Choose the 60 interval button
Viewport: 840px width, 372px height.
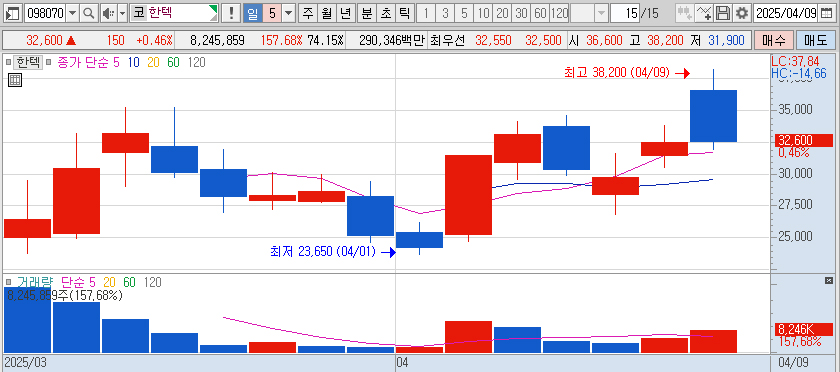[540, 13]
